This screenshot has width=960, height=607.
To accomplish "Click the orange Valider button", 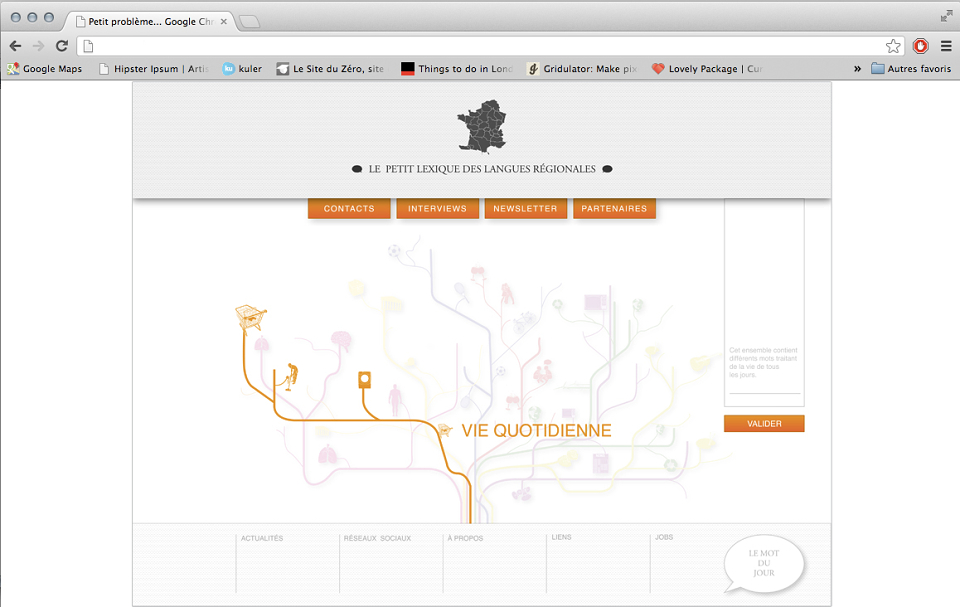I will click(764, 423).
